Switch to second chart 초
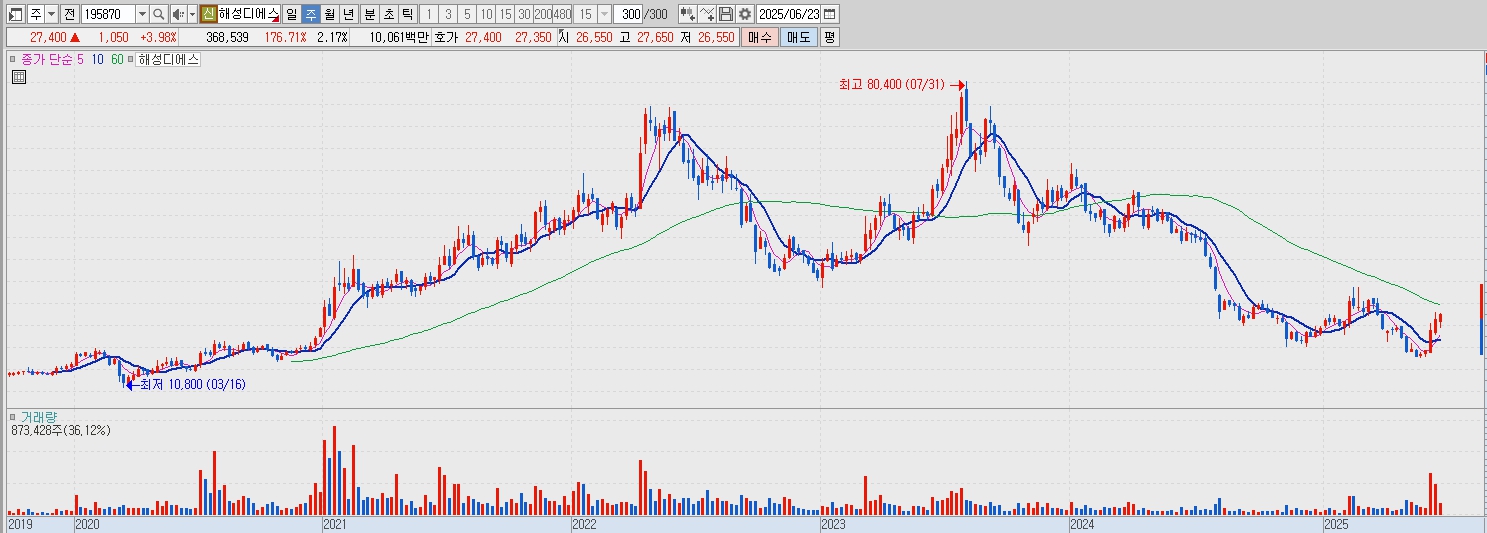 point(389,14)
